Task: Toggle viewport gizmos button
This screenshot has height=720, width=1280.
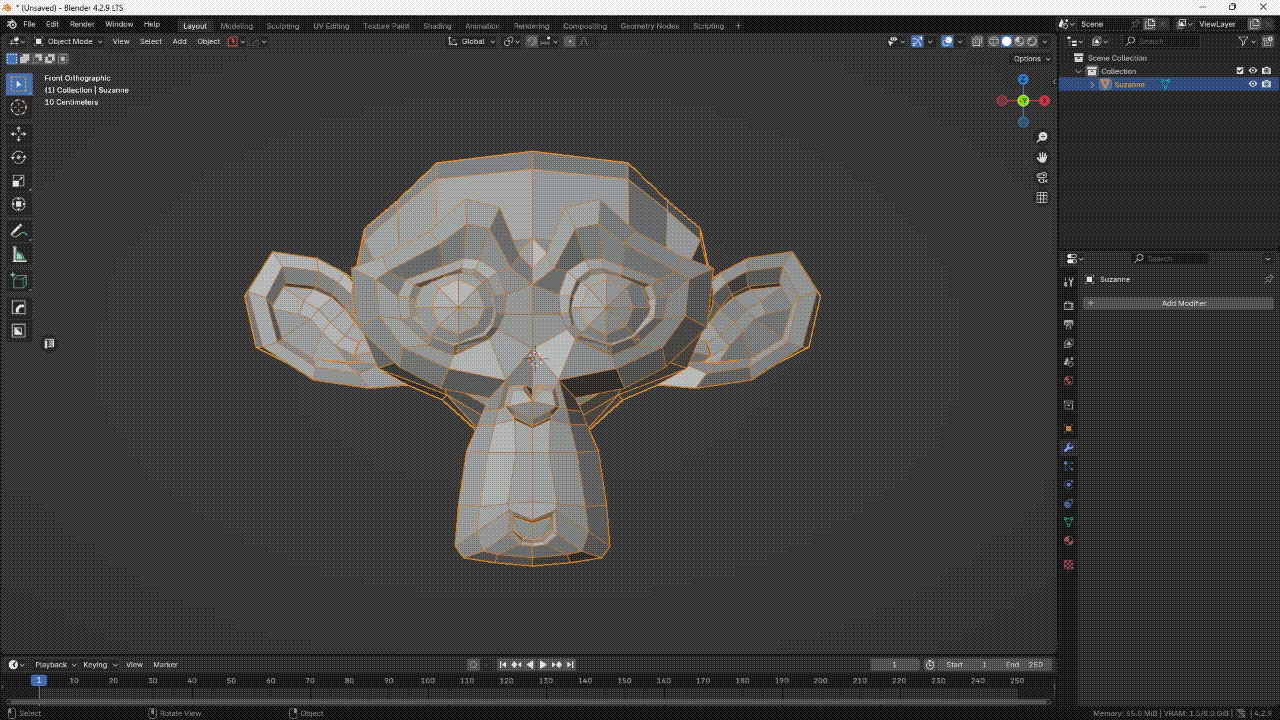Action: point(917,41)
